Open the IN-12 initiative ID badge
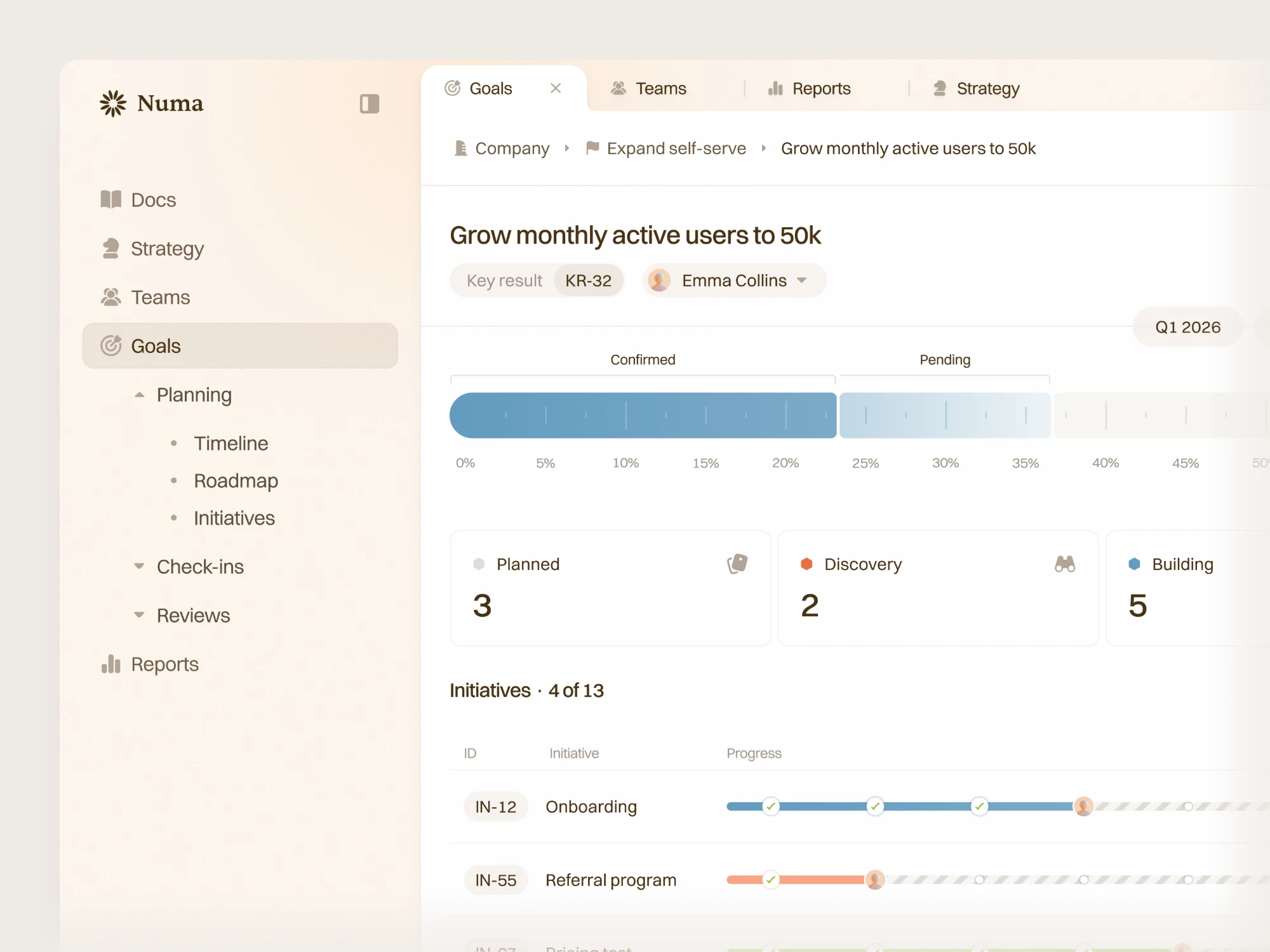 coord(496,807)
